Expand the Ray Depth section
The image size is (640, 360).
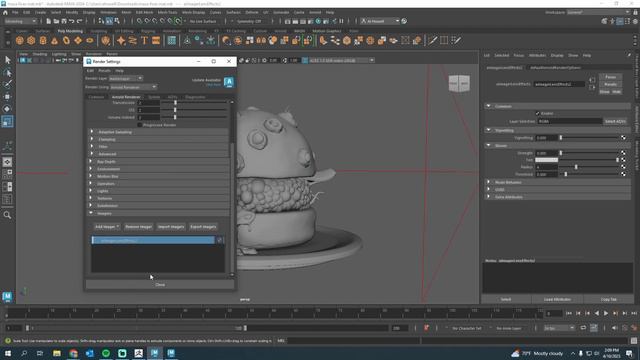click(158, 162)
